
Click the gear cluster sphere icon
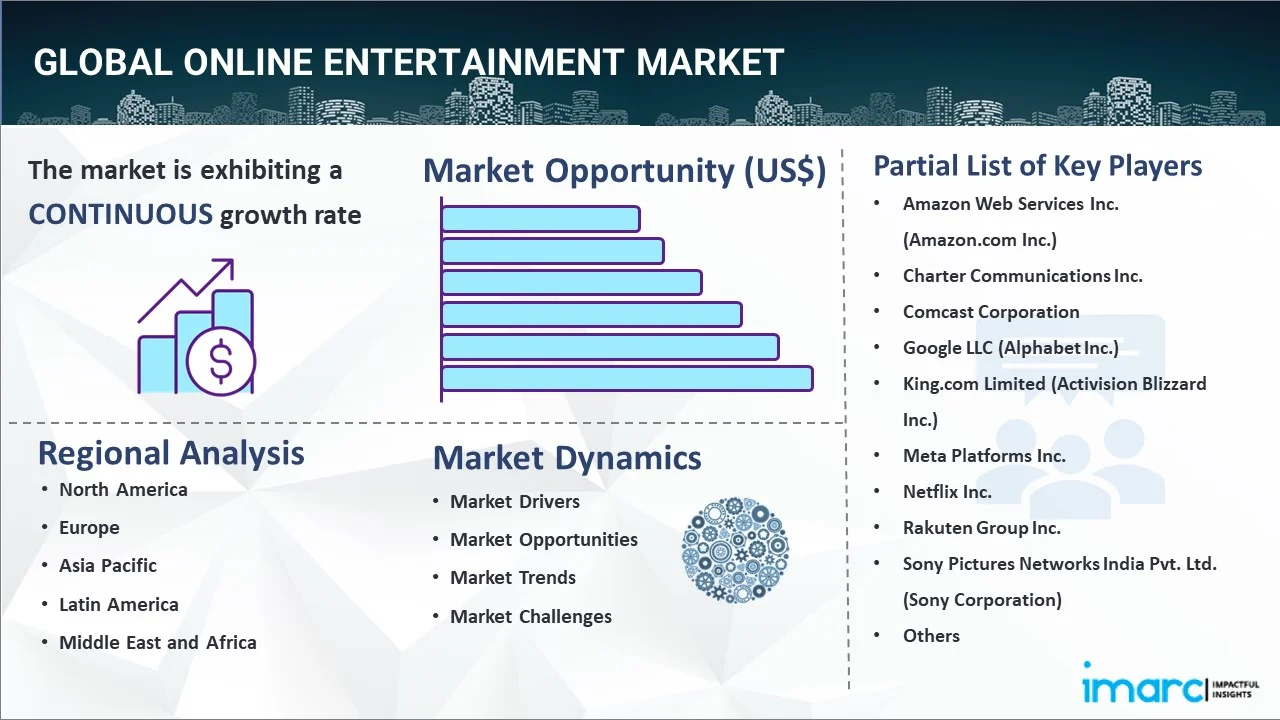click(x=735, y=550)
